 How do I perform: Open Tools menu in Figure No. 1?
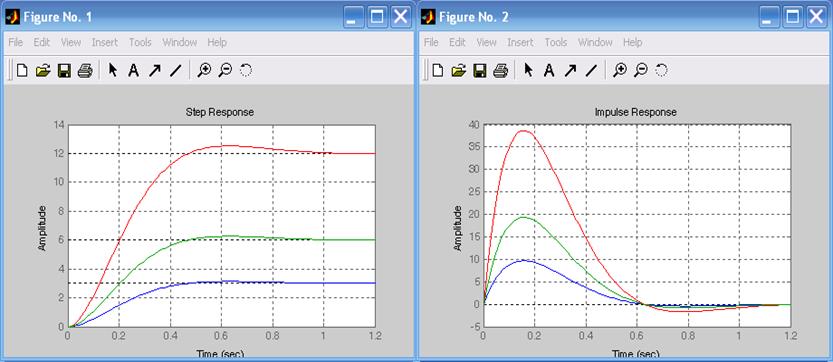pyautogui.click(x=140, y=42)
